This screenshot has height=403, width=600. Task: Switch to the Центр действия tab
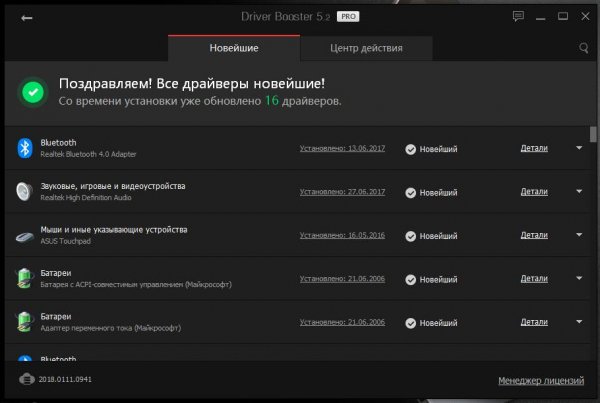click(x=366, y=48)
